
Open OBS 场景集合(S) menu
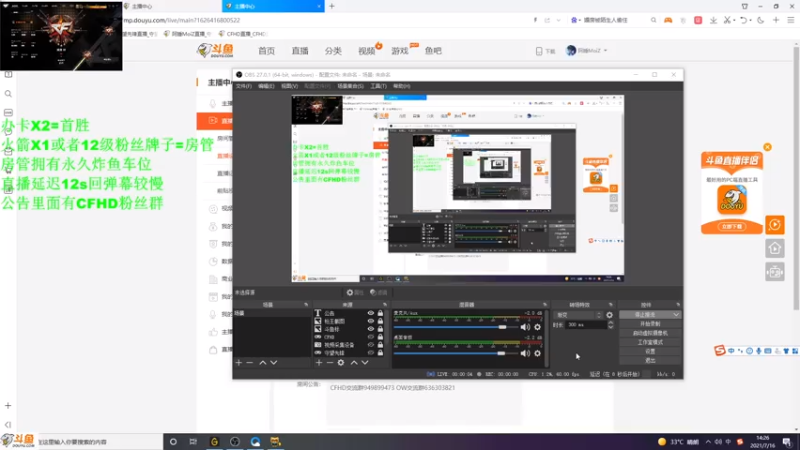point(351,86)
